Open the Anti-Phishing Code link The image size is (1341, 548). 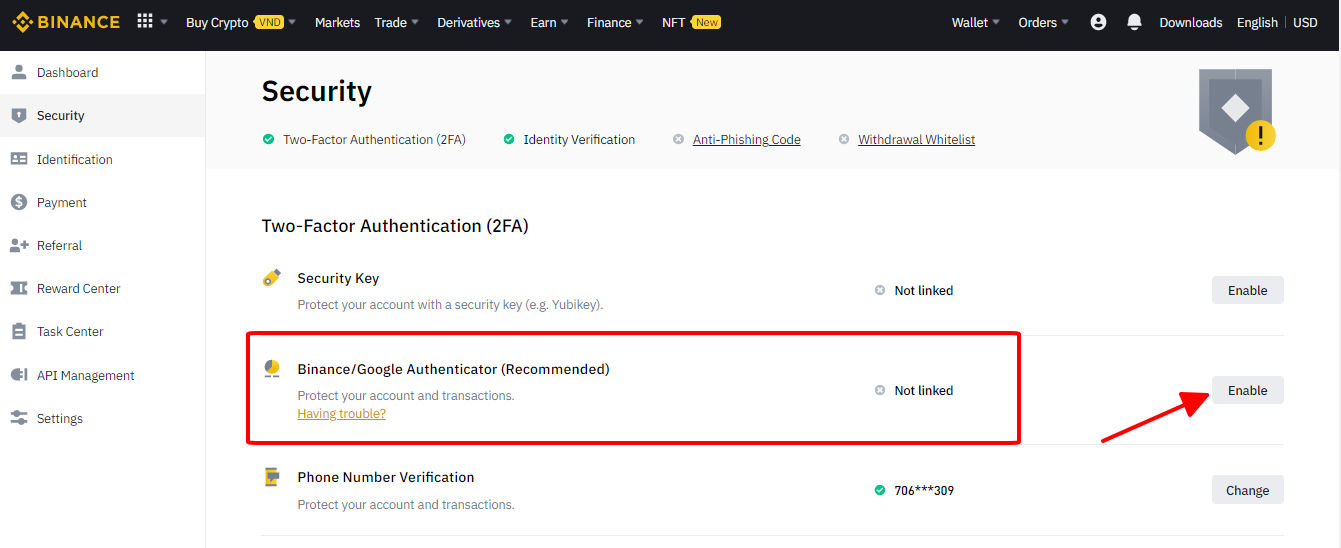click(x=747, y=139)
